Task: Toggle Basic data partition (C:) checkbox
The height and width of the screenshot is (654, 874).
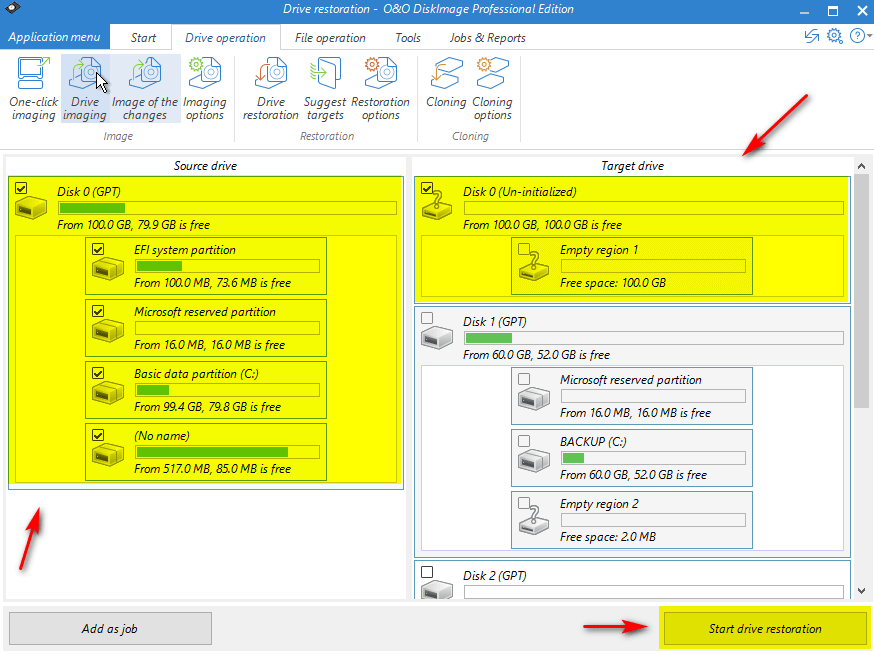Action: tap(98, 373)
